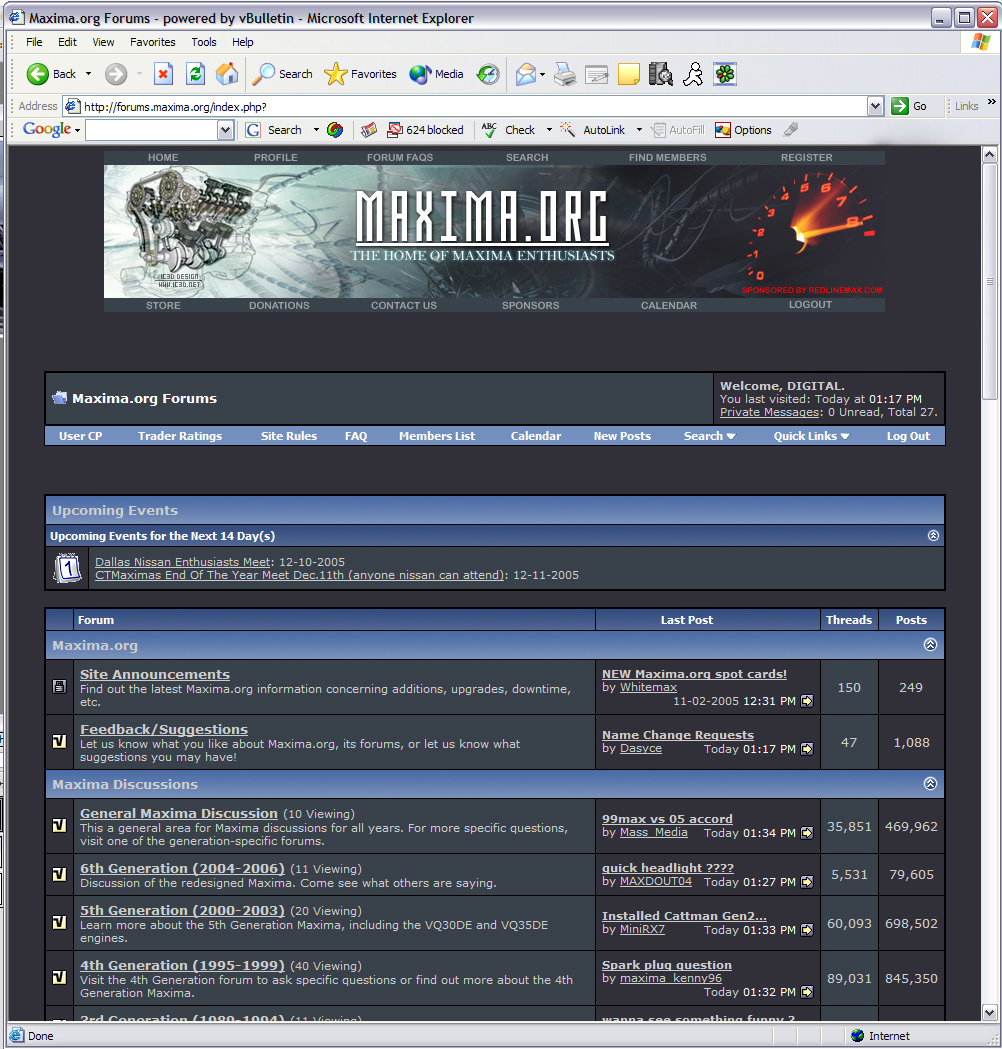Open the Mail icon dropdown arrow
This screenshot has height=1049, width=1002.
[x=542, y=74]
